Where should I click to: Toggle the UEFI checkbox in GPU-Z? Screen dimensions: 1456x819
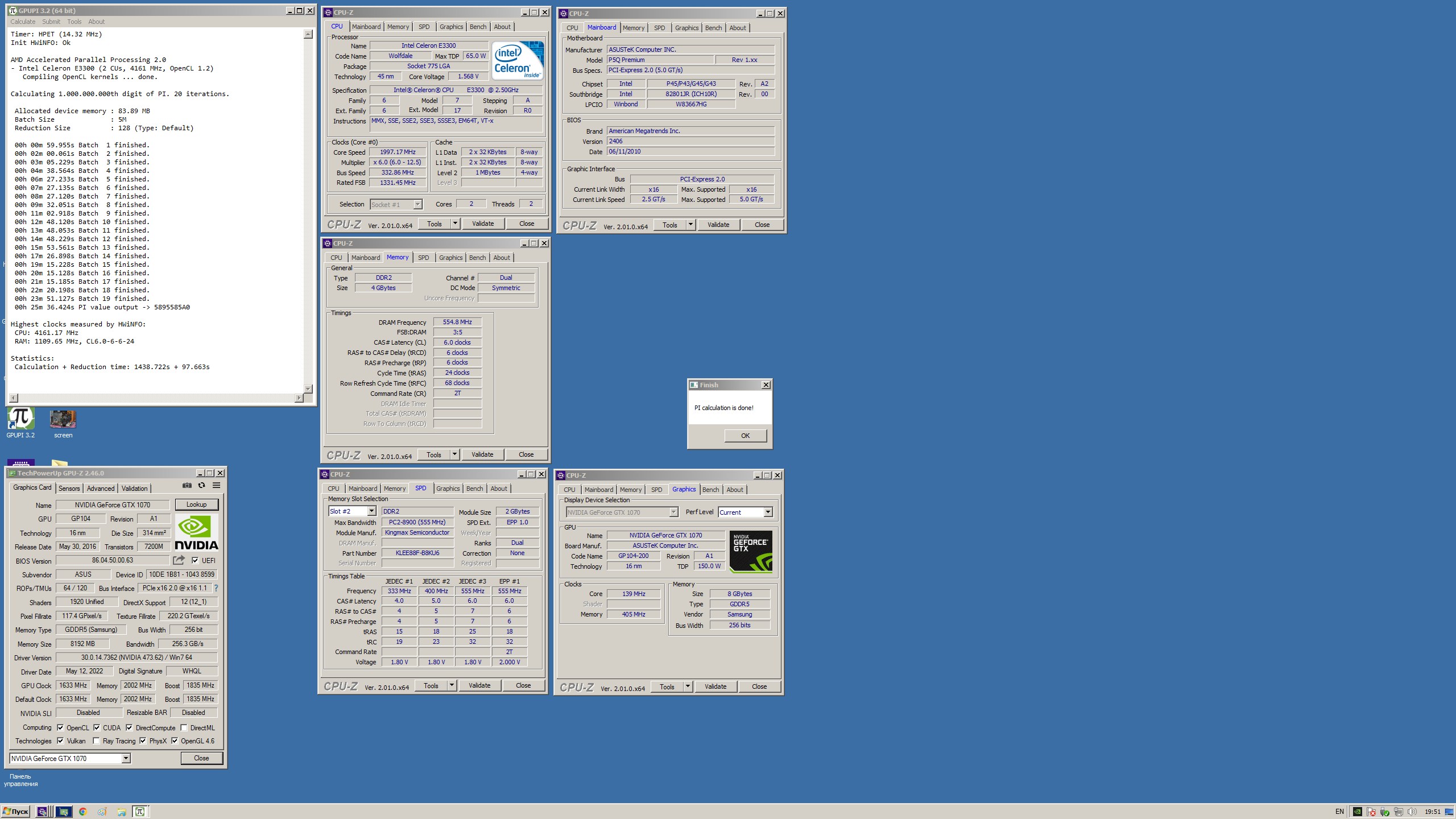195,560
